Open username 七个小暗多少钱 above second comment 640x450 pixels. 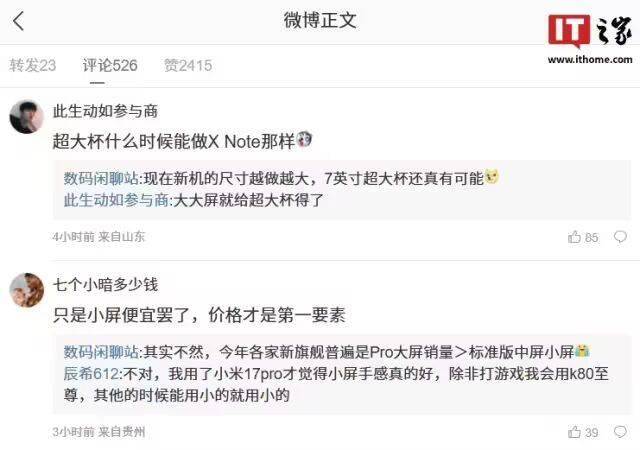pyautogui.click(x=105, y=285)
